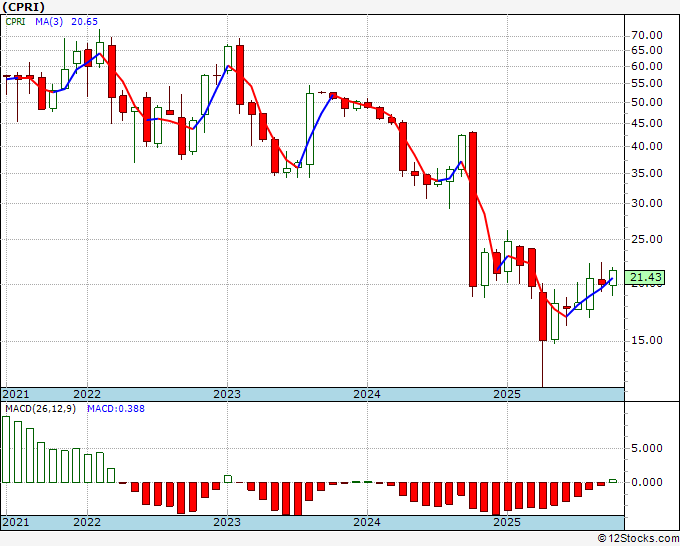Image resolution: width=680 pixels, height=546 pixels.
Task: Click the 25.00 price axis label
Action: click(647, 239)
